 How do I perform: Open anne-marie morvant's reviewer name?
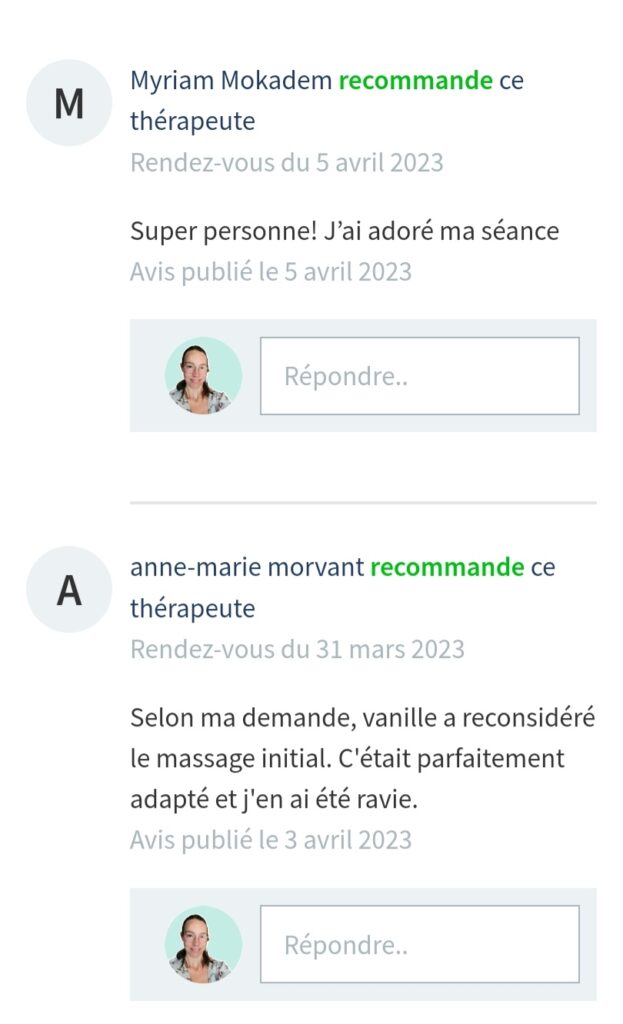[x=247, y=568]
